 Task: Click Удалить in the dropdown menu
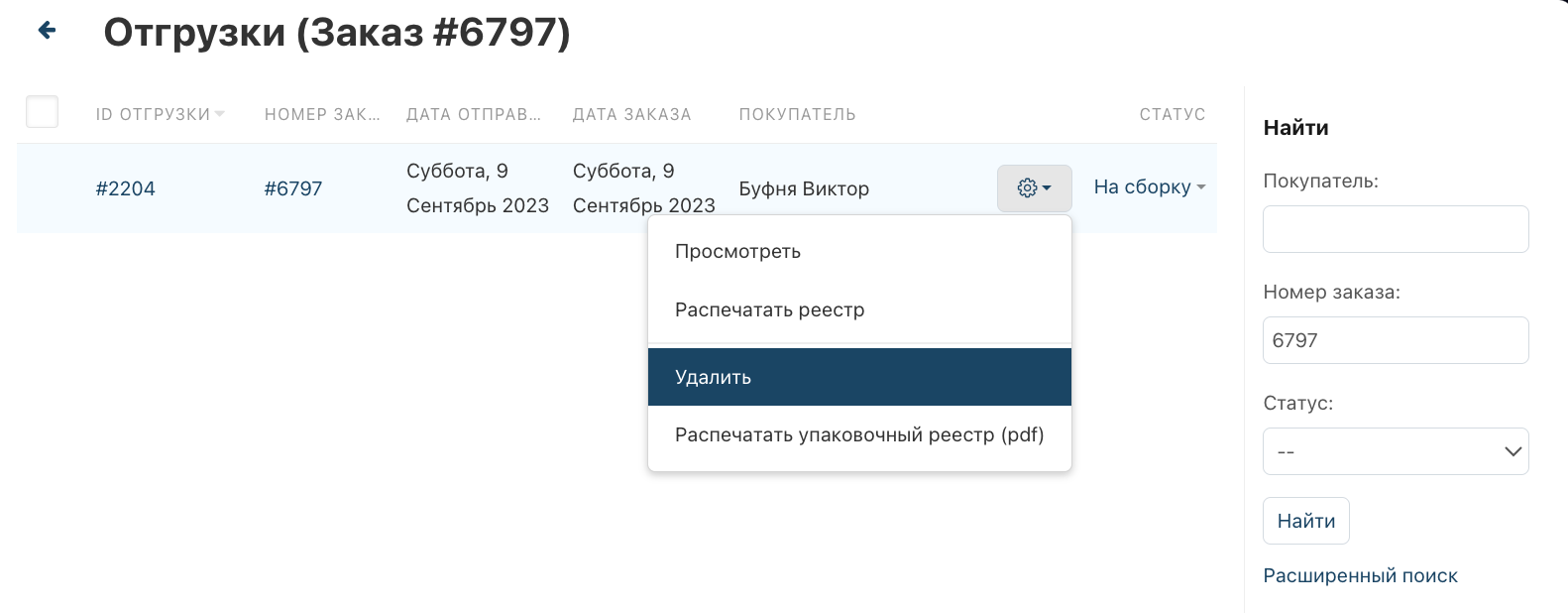coord(713,377)
